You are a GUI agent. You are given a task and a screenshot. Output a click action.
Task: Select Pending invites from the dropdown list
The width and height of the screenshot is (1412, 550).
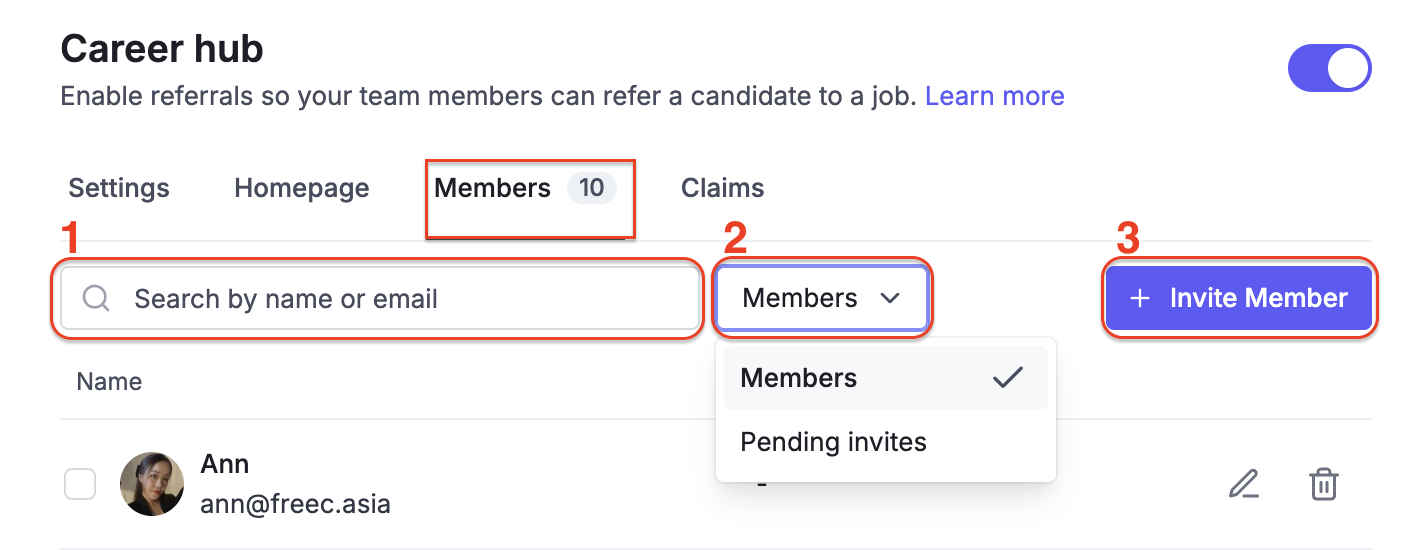tap(834, 441)
